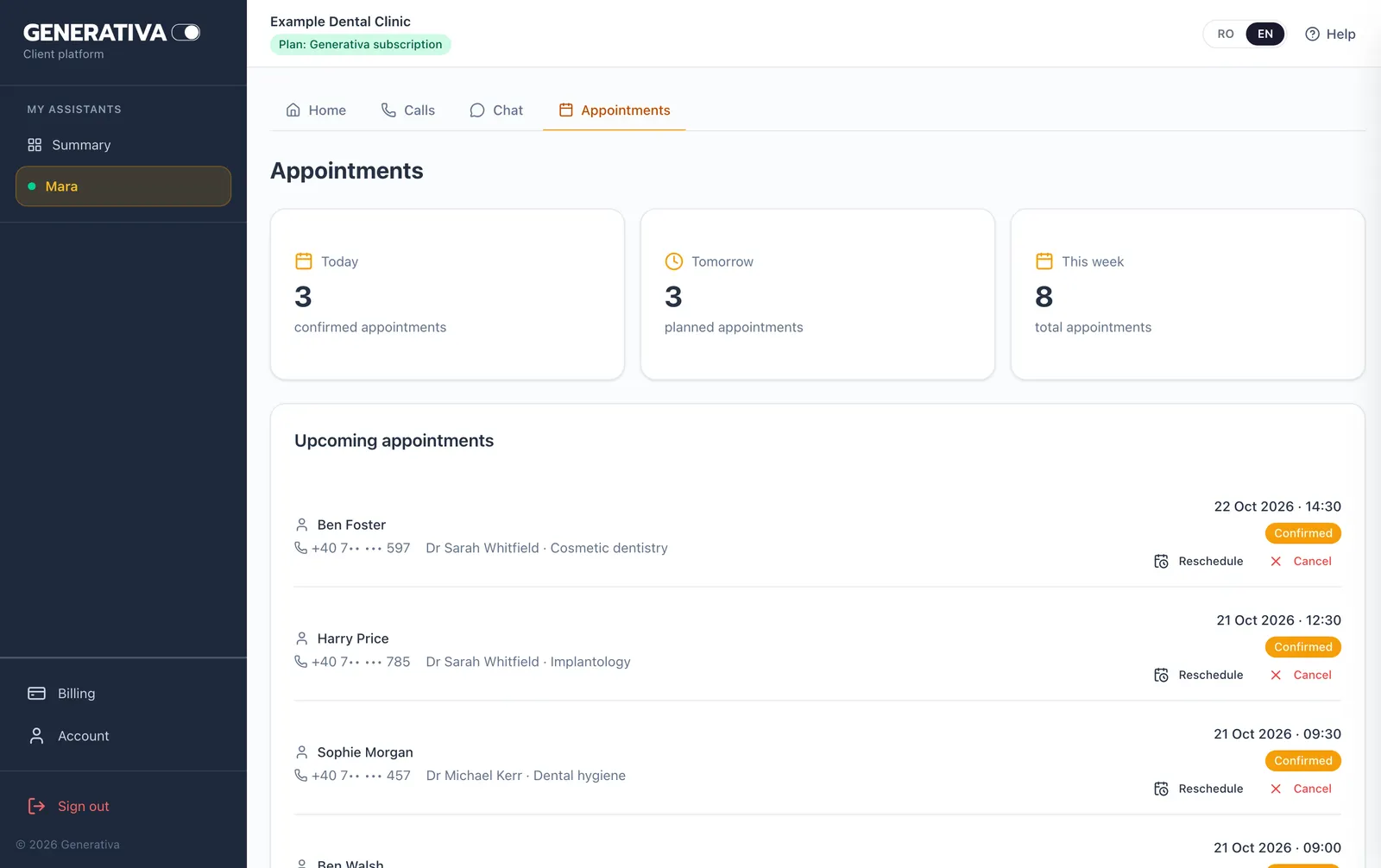
Task: Switch language to RO
Action: pyautogui.click(x=1226, y=34)
